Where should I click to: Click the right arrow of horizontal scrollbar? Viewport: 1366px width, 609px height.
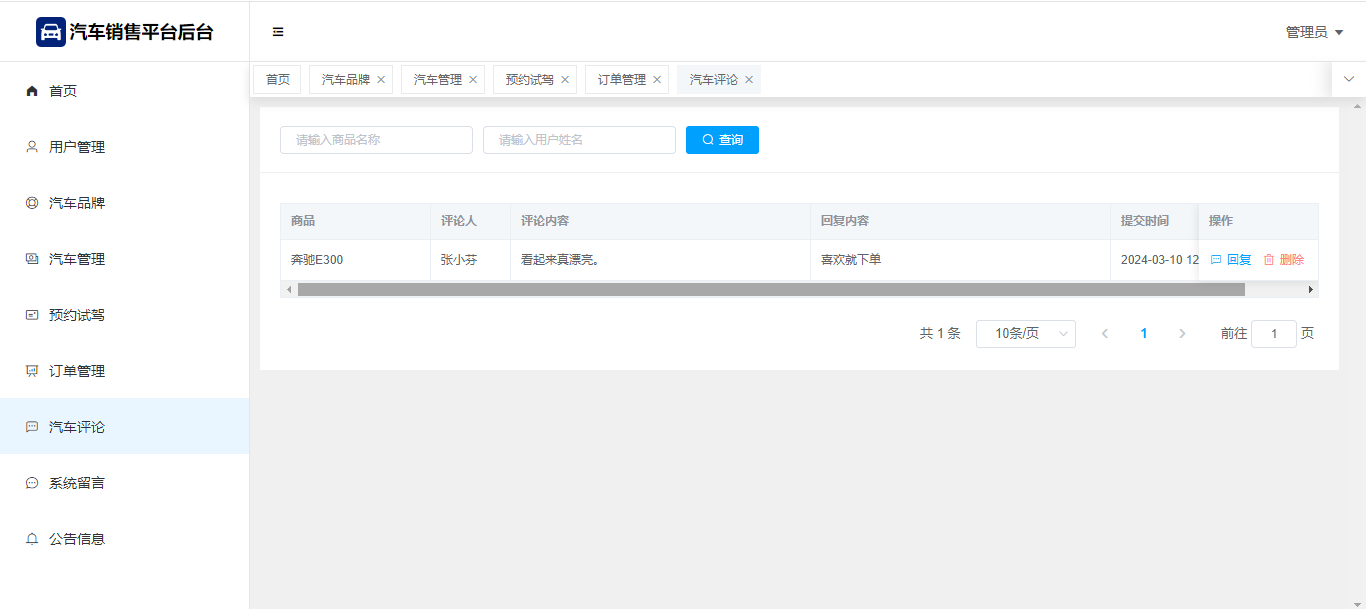pyautogui.click(x=1311, y=290)
